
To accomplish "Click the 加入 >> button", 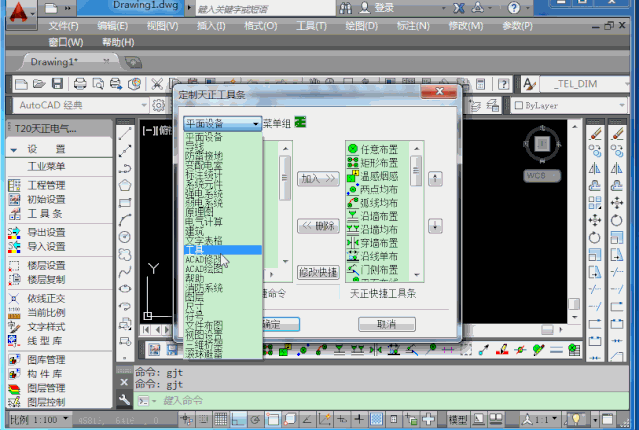I will pos(318,179).
